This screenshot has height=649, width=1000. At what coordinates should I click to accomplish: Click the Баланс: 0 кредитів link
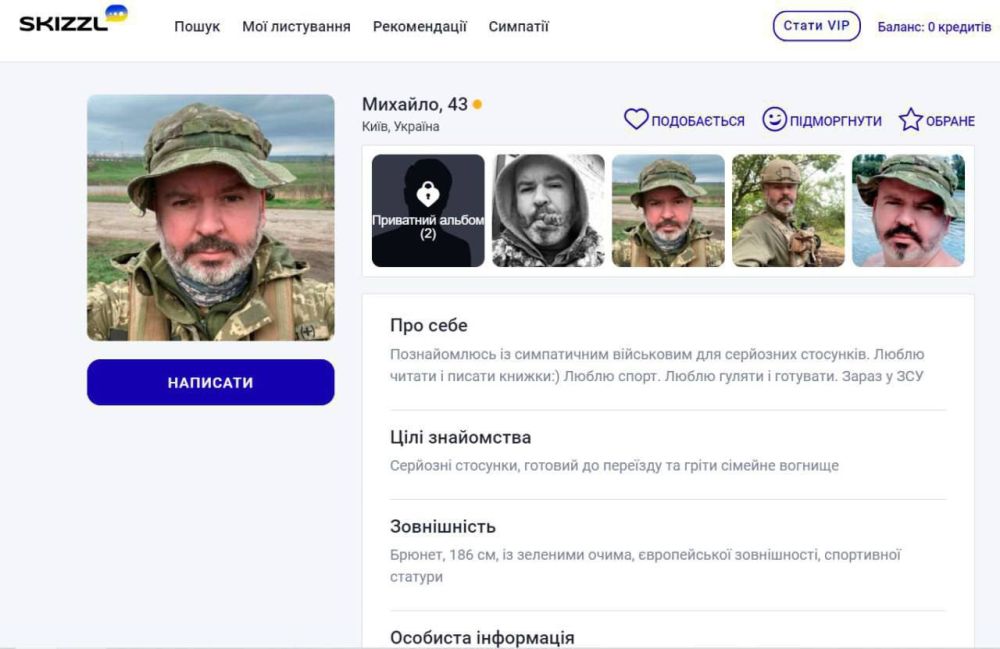[x=934, y=27]
